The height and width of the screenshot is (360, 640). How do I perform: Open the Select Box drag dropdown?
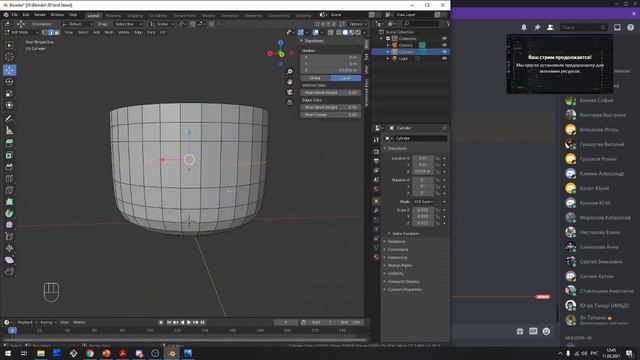128,24
